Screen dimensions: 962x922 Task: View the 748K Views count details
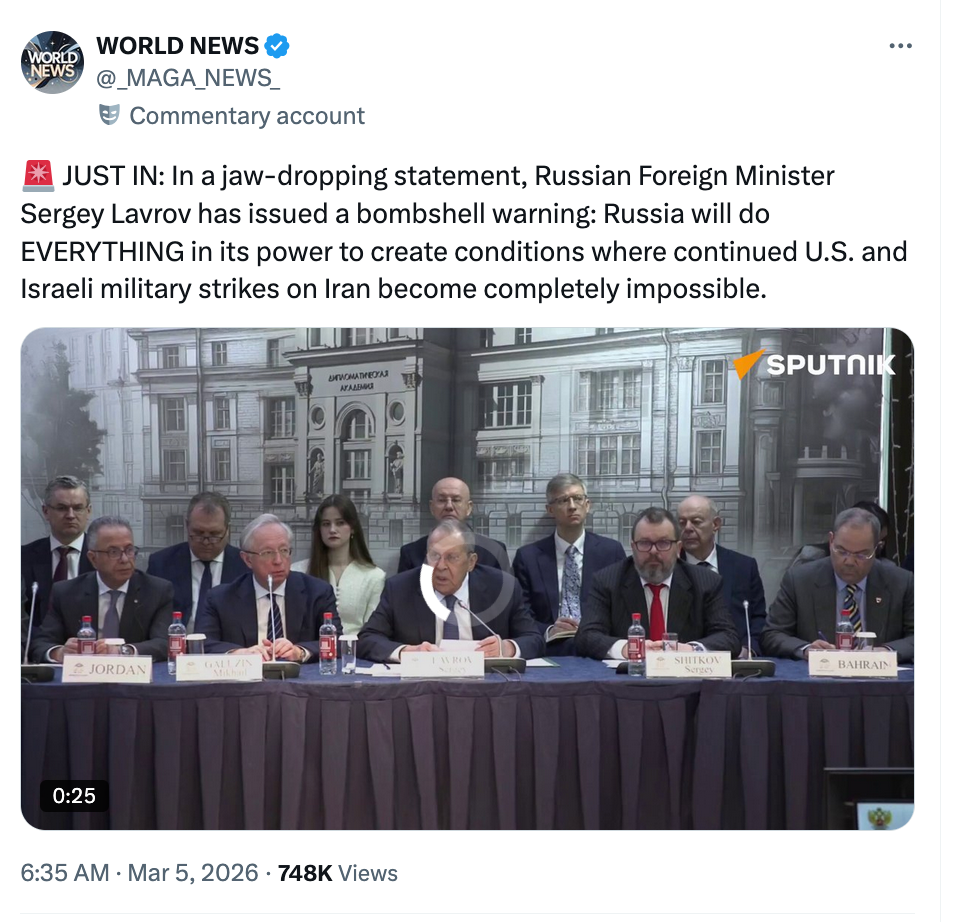[x=338, y=873]
